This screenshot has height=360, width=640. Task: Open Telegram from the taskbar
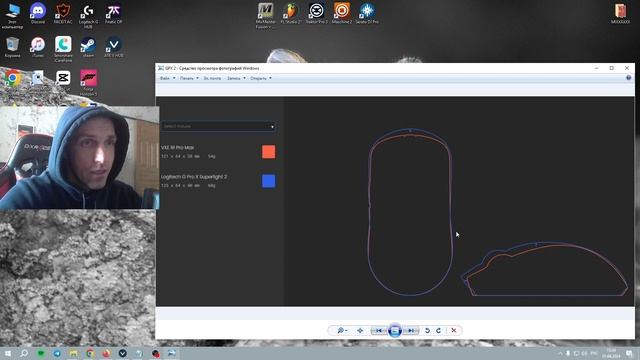pyautogui.click(x=57, y=353)
